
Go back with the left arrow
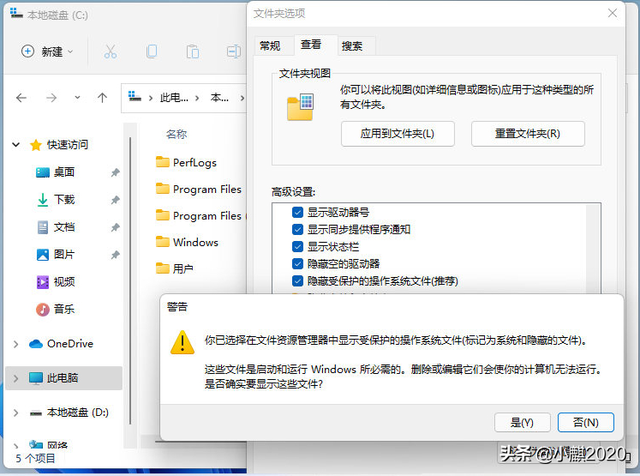(x=21, y=98)
